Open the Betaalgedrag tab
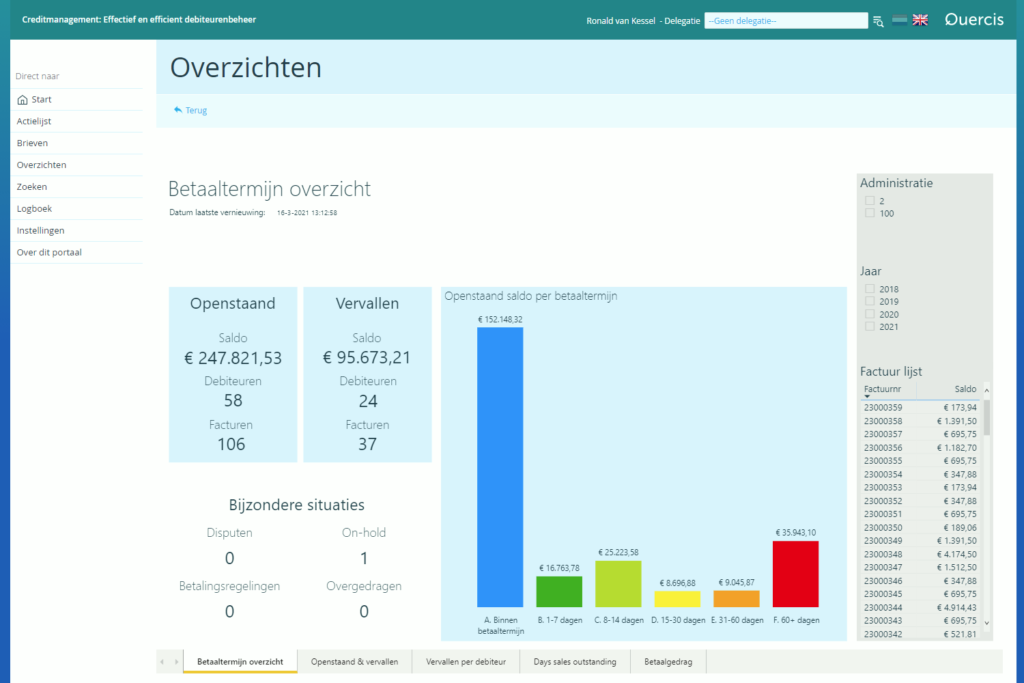Screen dimensions: 1024x683 (x=668, y=661)
